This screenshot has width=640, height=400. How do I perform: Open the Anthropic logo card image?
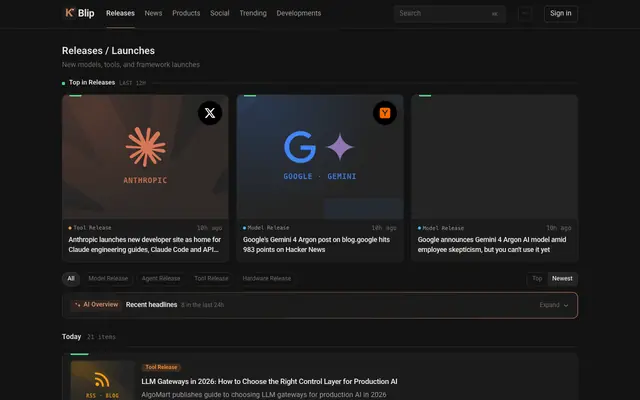tap(145, 157)
